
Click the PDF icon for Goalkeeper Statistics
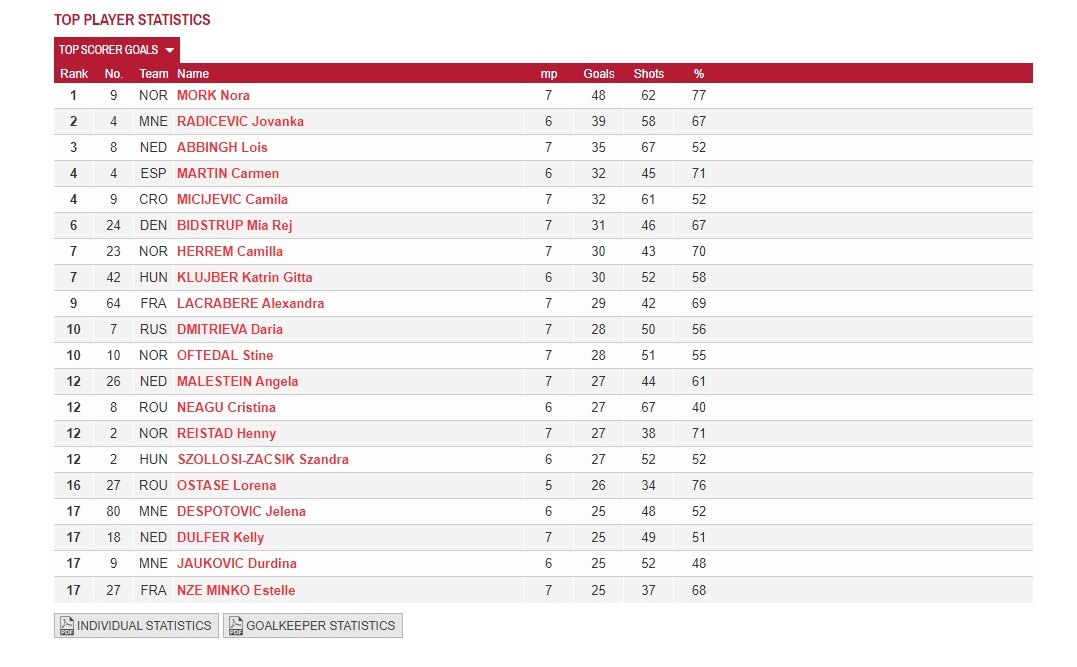point(236,626)
